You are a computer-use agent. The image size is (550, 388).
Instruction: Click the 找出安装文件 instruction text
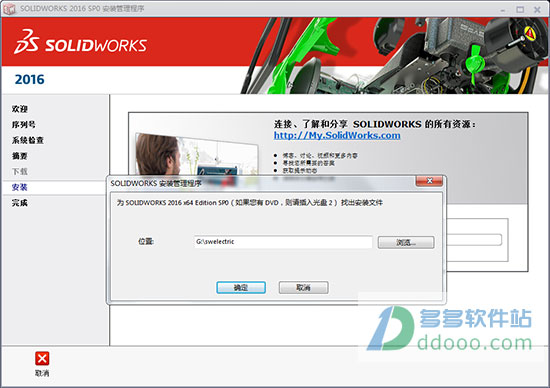pos(362,203)
